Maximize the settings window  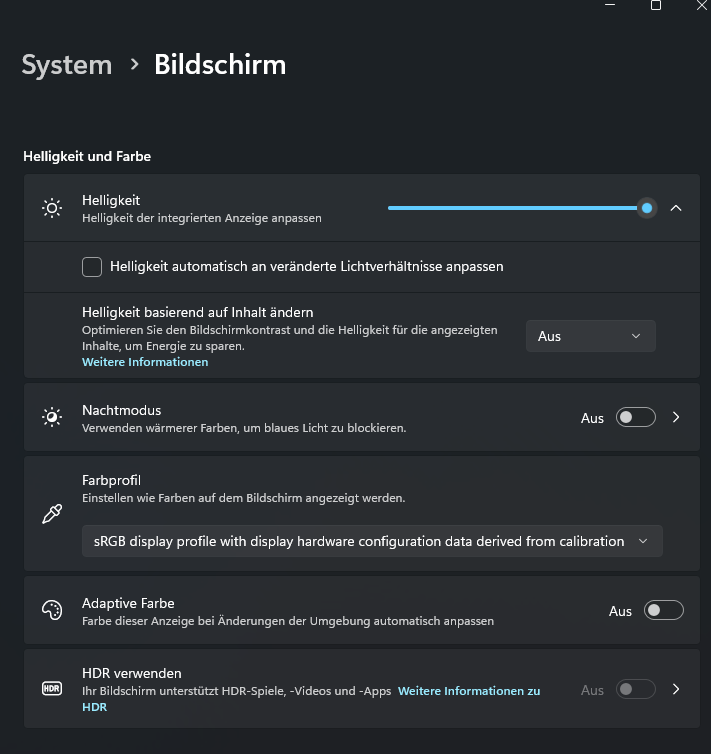click(x=656, y=5)
